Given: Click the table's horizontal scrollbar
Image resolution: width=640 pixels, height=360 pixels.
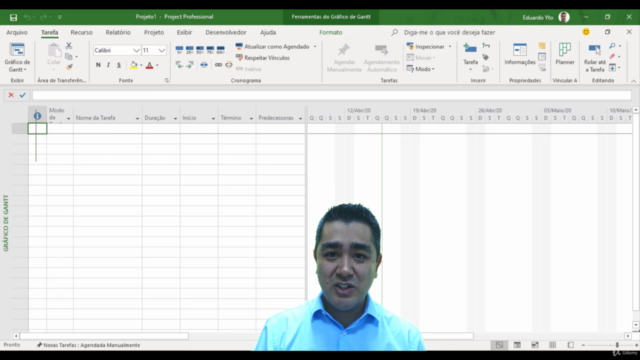Looking at the screenshot, I should pyautogui.click(x=104, y=336).
